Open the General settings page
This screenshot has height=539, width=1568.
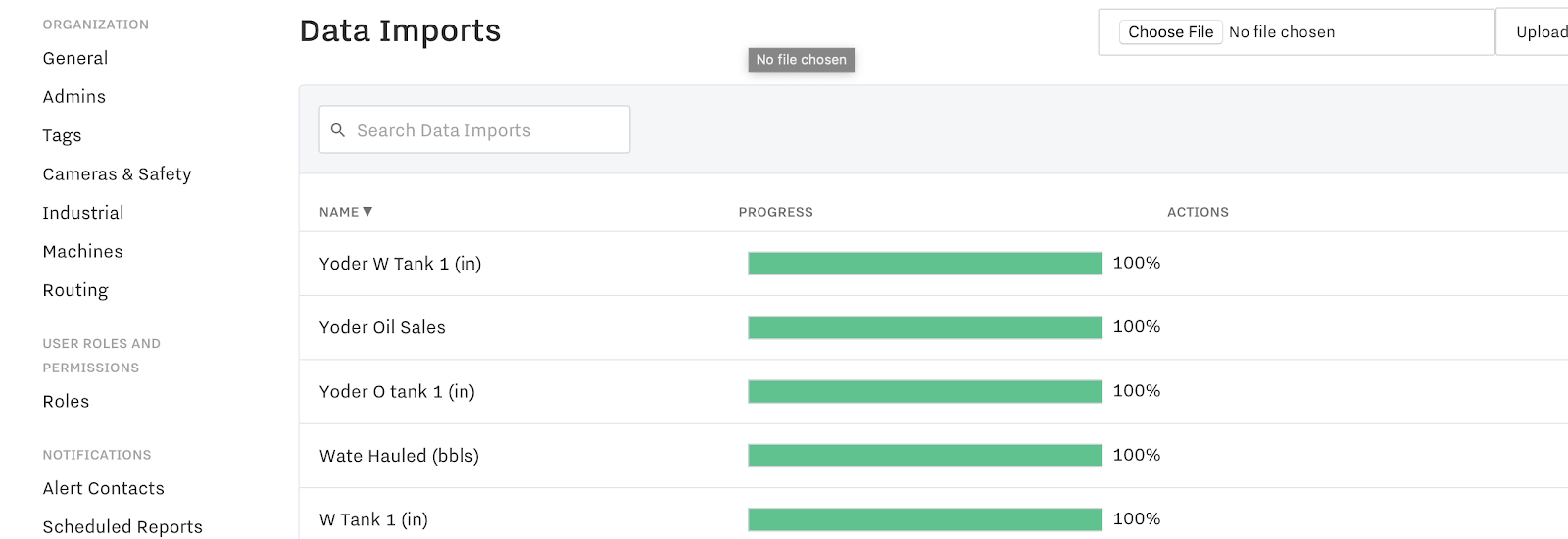[75, 58]
